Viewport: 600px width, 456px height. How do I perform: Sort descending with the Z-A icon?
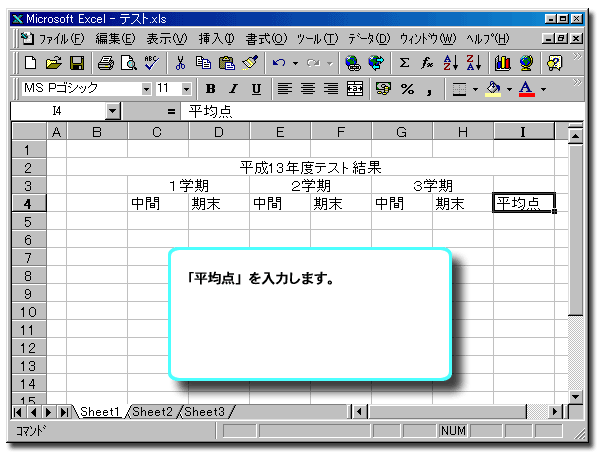pyautogui.click(x=473, y=63)
